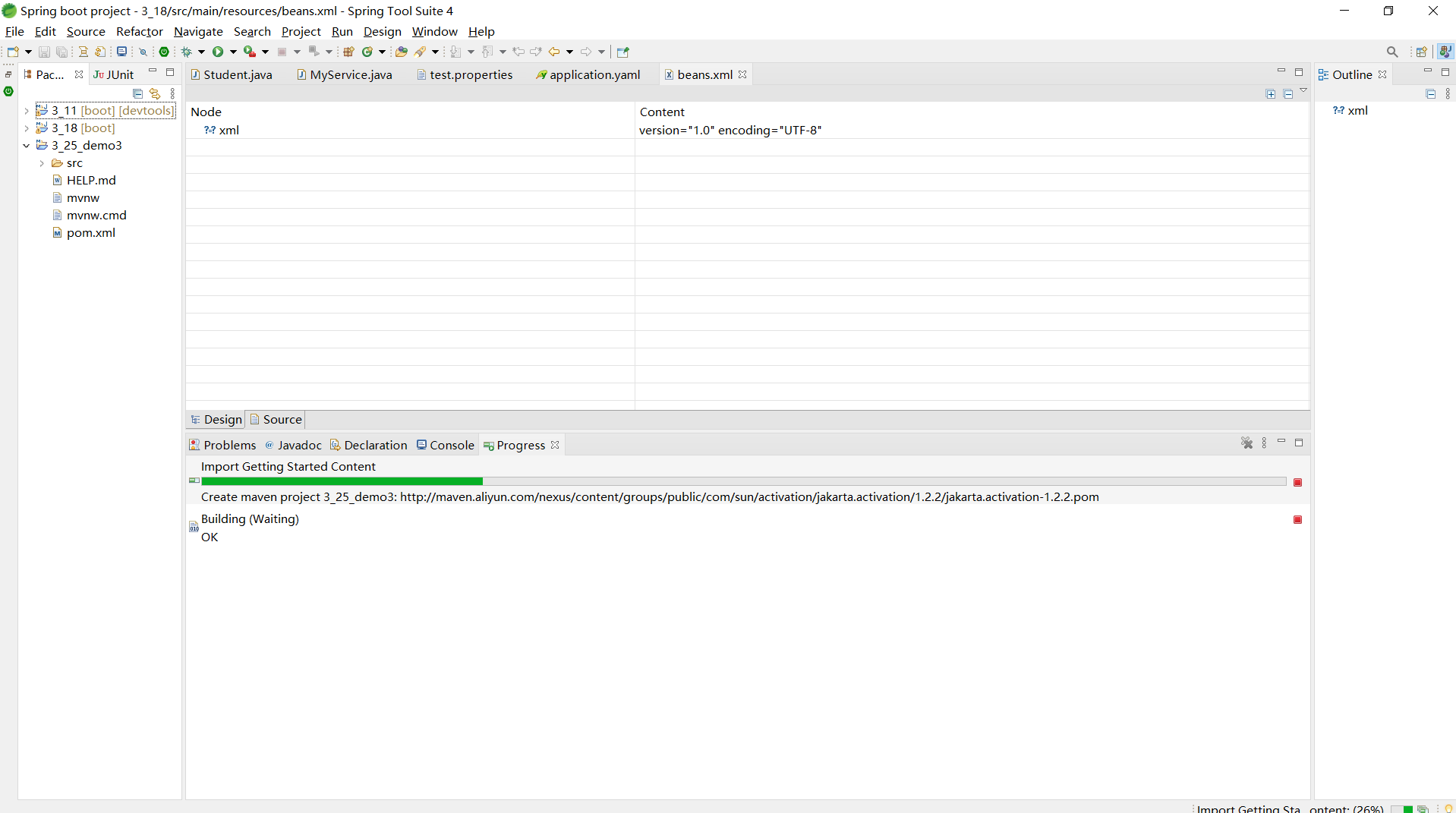Click the Save icon in toolbar
This screenshot has width=1456, height=813.
pos(44,52)
